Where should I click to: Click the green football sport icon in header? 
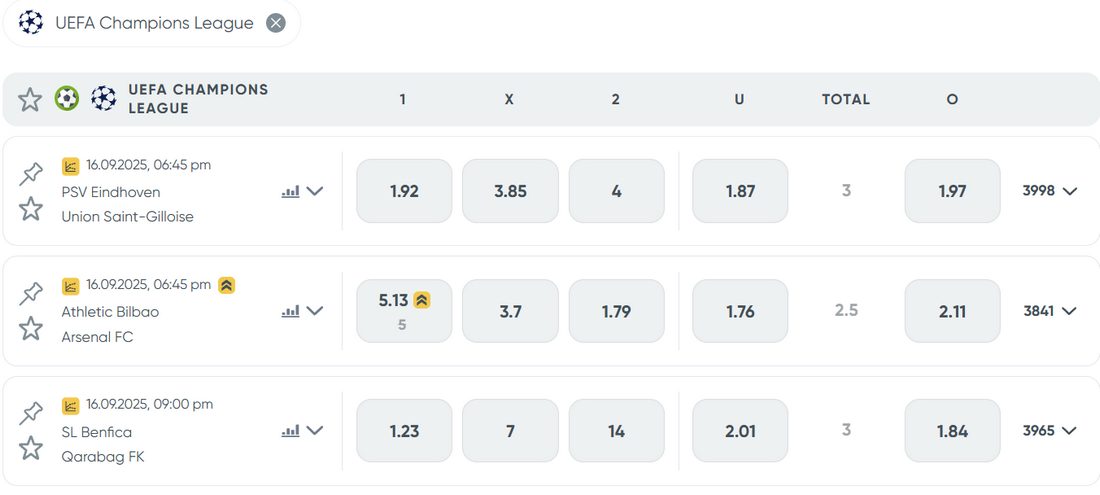tap(67, 99)
